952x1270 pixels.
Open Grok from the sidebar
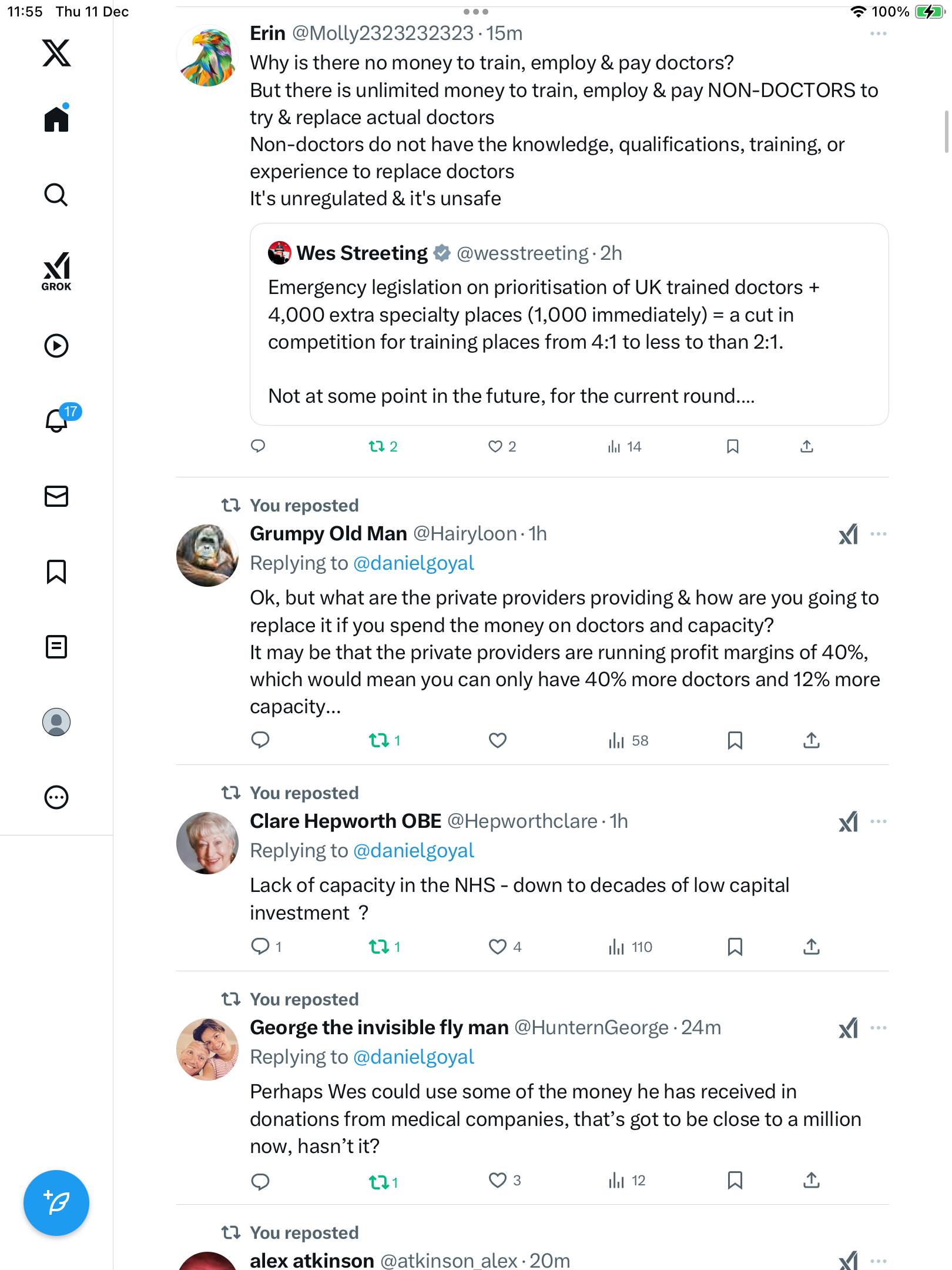[x=56, y=271]
